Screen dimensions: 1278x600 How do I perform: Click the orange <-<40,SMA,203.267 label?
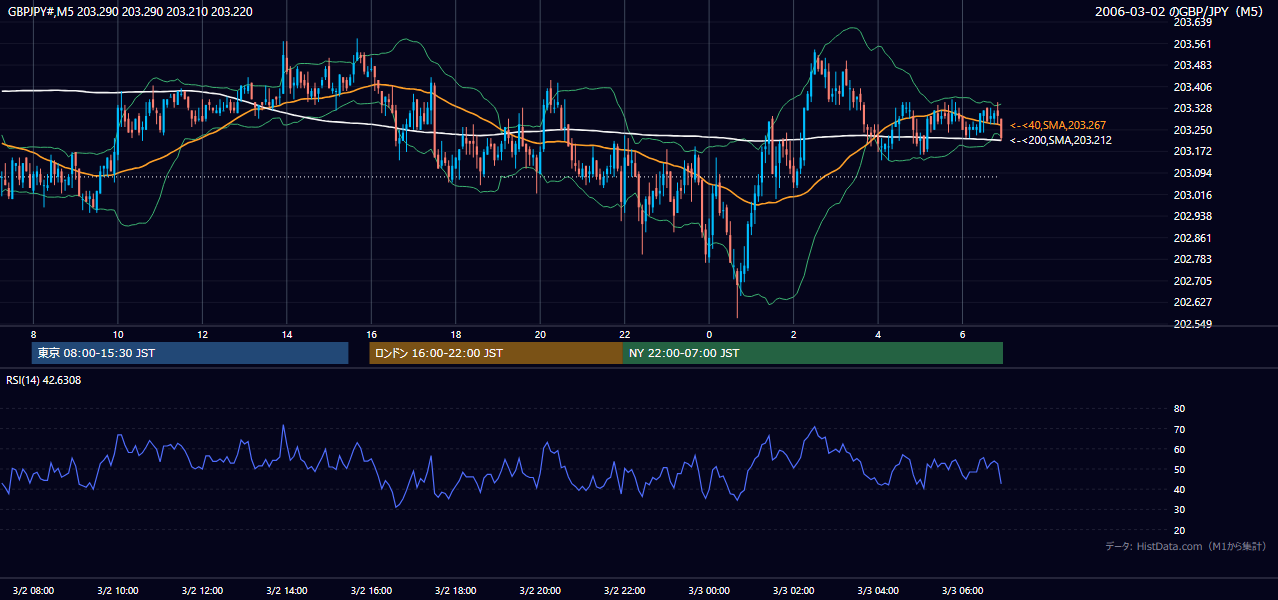tap(1060, 125)
